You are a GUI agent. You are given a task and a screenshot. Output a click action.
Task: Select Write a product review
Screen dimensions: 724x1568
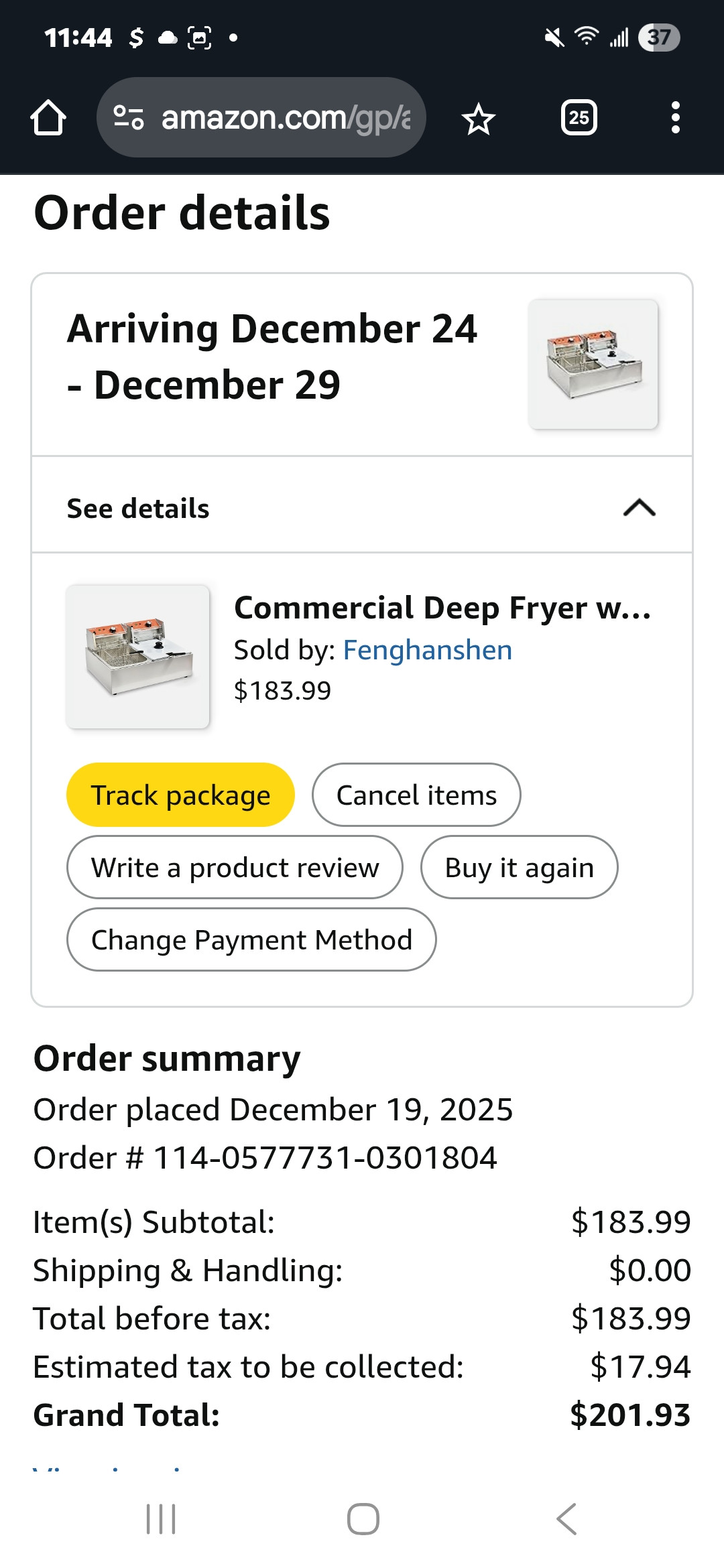[x=235, y=867]
